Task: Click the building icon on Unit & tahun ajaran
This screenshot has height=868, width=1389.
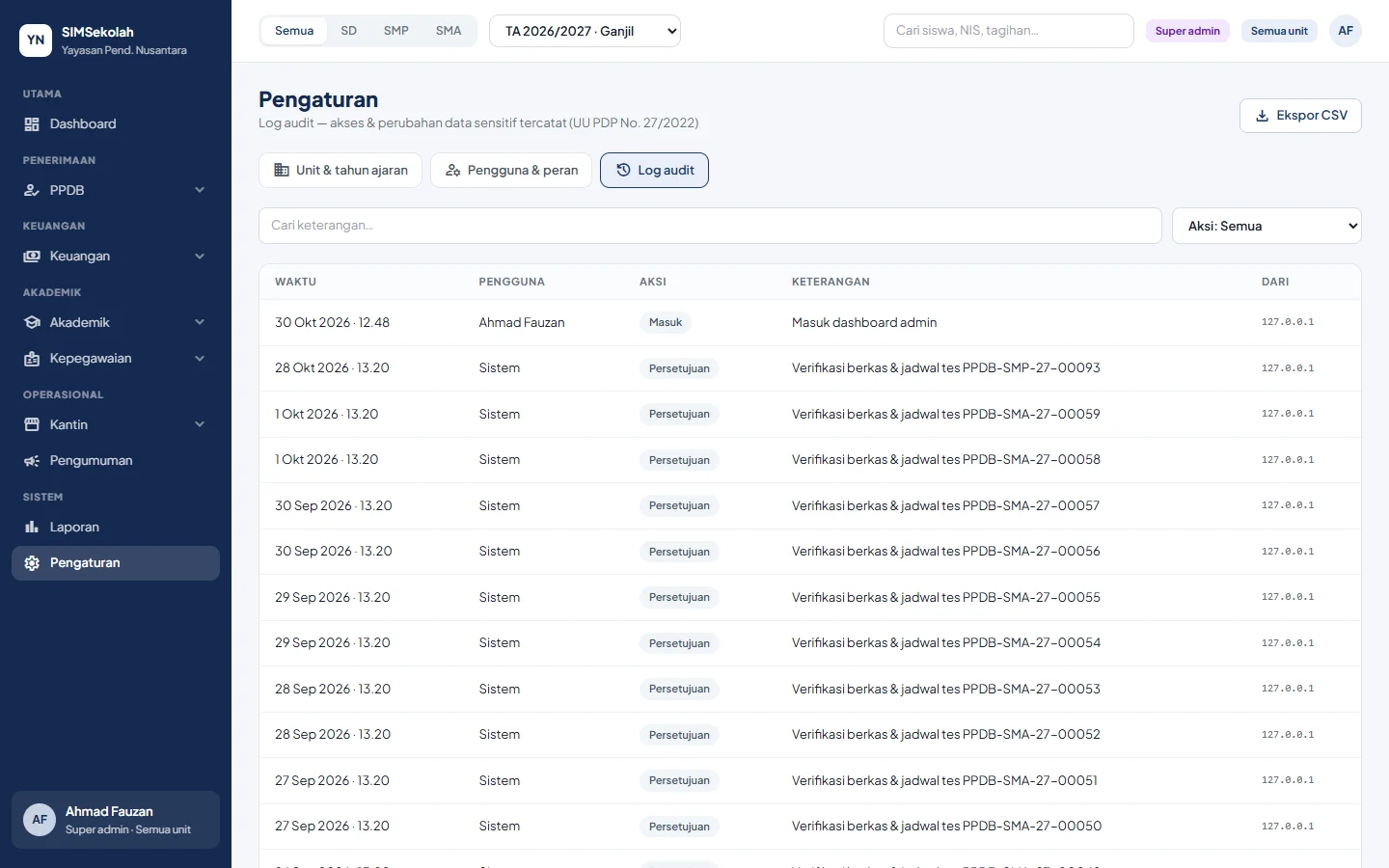Action: (282, 171)
